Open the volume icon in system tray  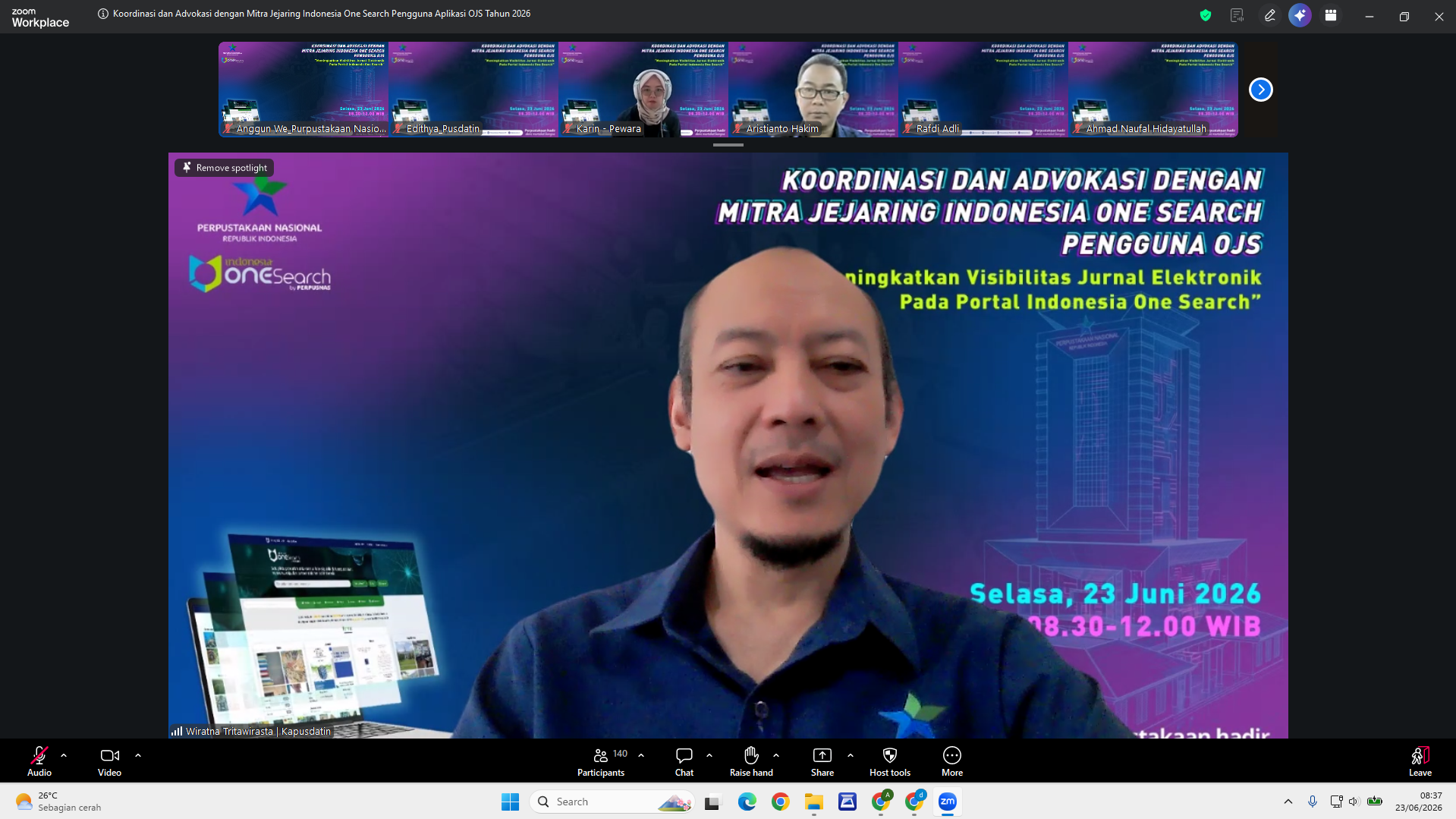tap(1354, 802)
